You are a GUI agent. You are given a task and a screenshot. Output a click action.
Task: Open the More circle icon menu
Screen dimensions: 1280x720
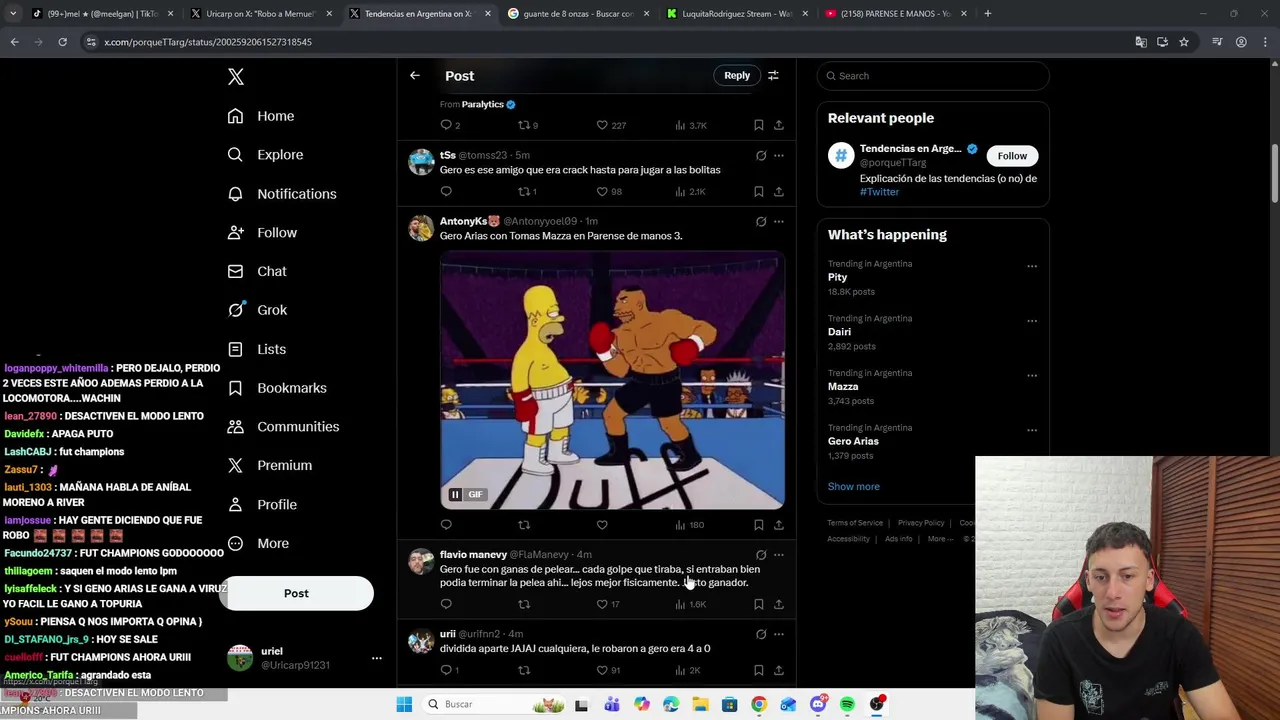235,543
